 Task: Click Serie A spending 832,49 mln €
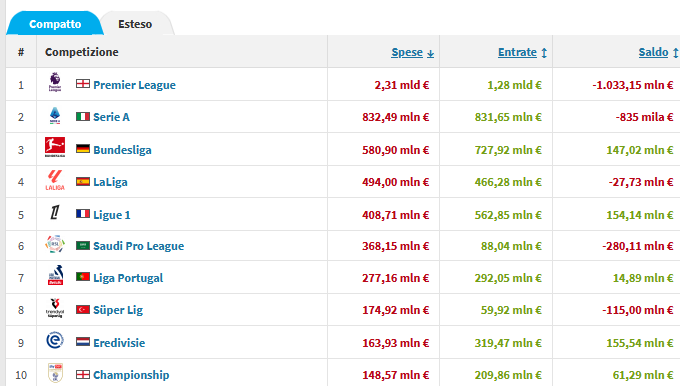click(x=396, y=117)
